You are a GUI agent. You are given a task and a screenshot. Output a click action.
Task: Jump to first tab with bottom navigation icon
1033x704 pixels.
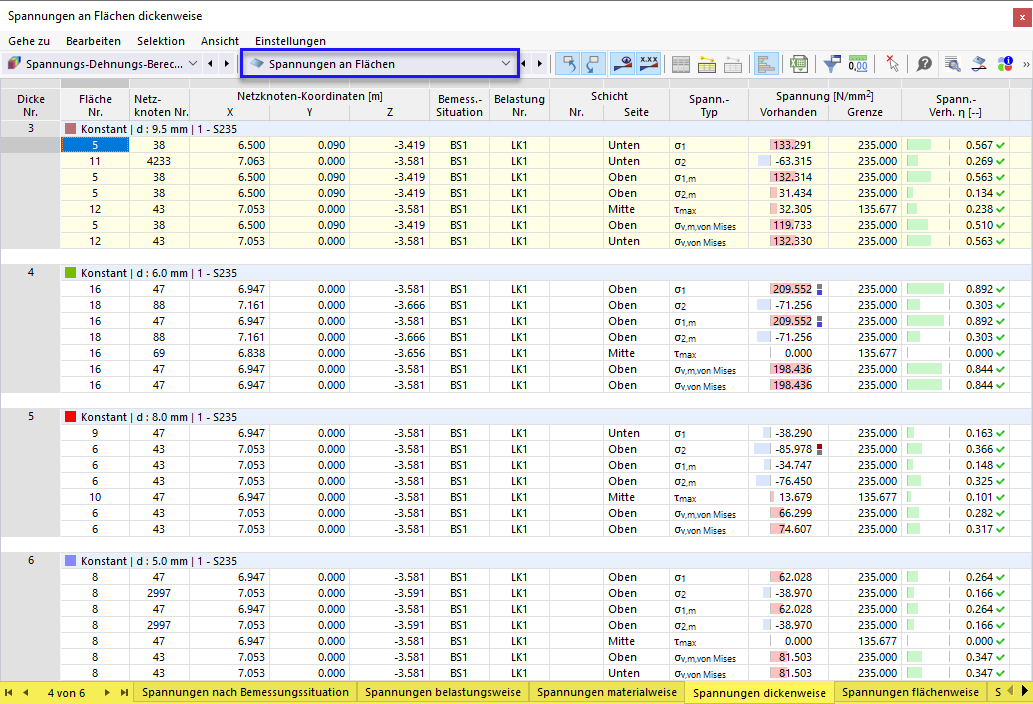tap(9, 692)
